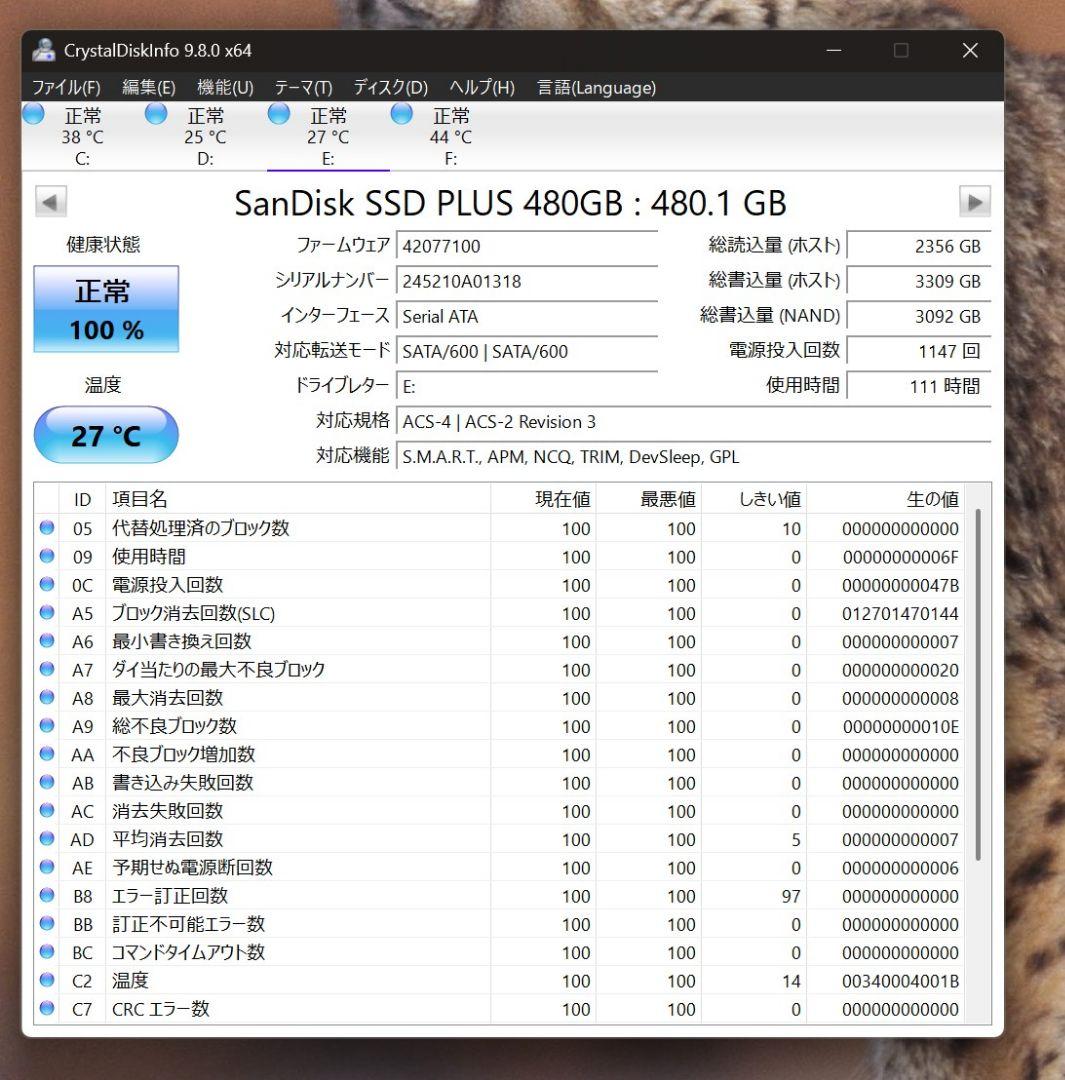
Task: Click status dot of attribute AE row
Action: click(47, 866)
